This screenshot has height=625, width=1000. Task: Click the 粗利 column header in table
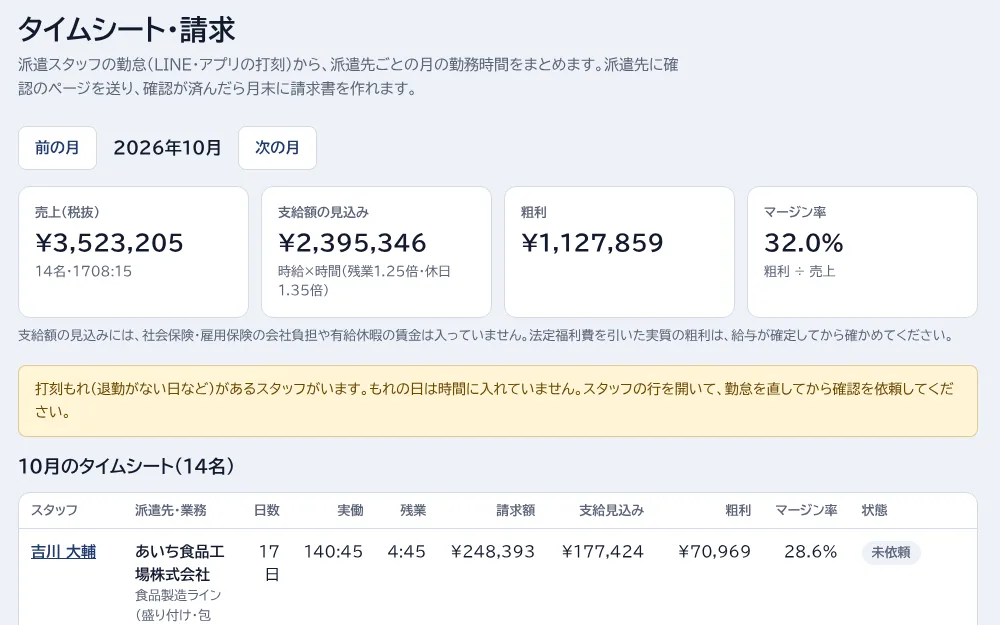738,510
